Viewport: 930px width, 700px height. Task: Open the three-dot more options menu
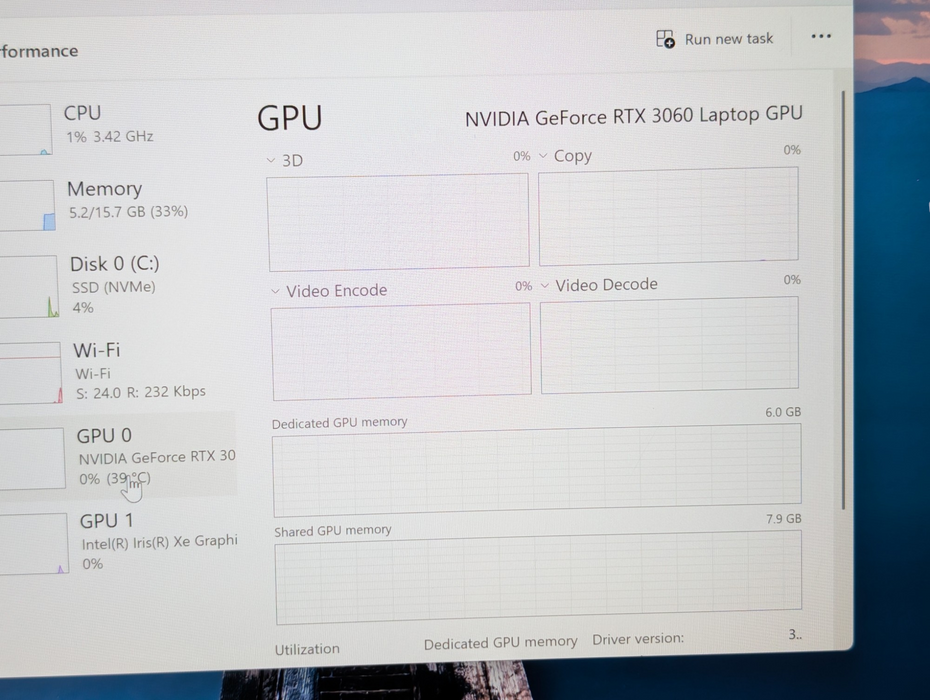coord(821,36)
